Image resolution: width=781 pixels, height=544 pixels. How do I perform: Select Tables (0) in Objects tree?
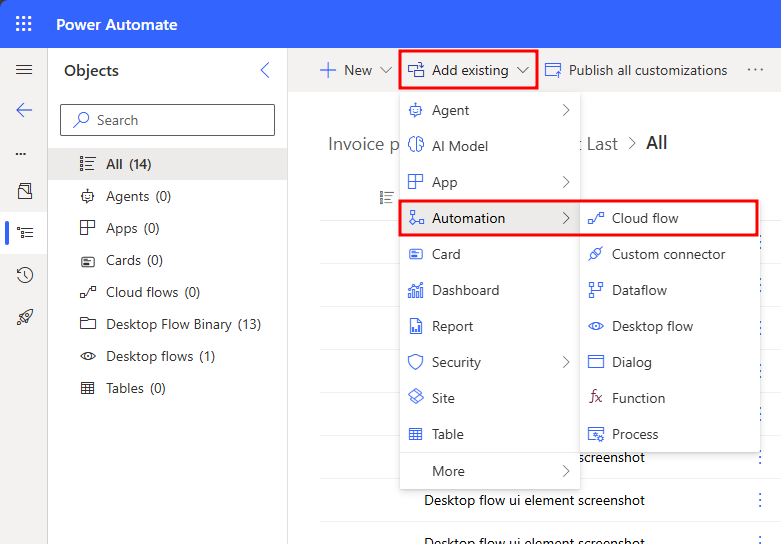pos(167,388)
